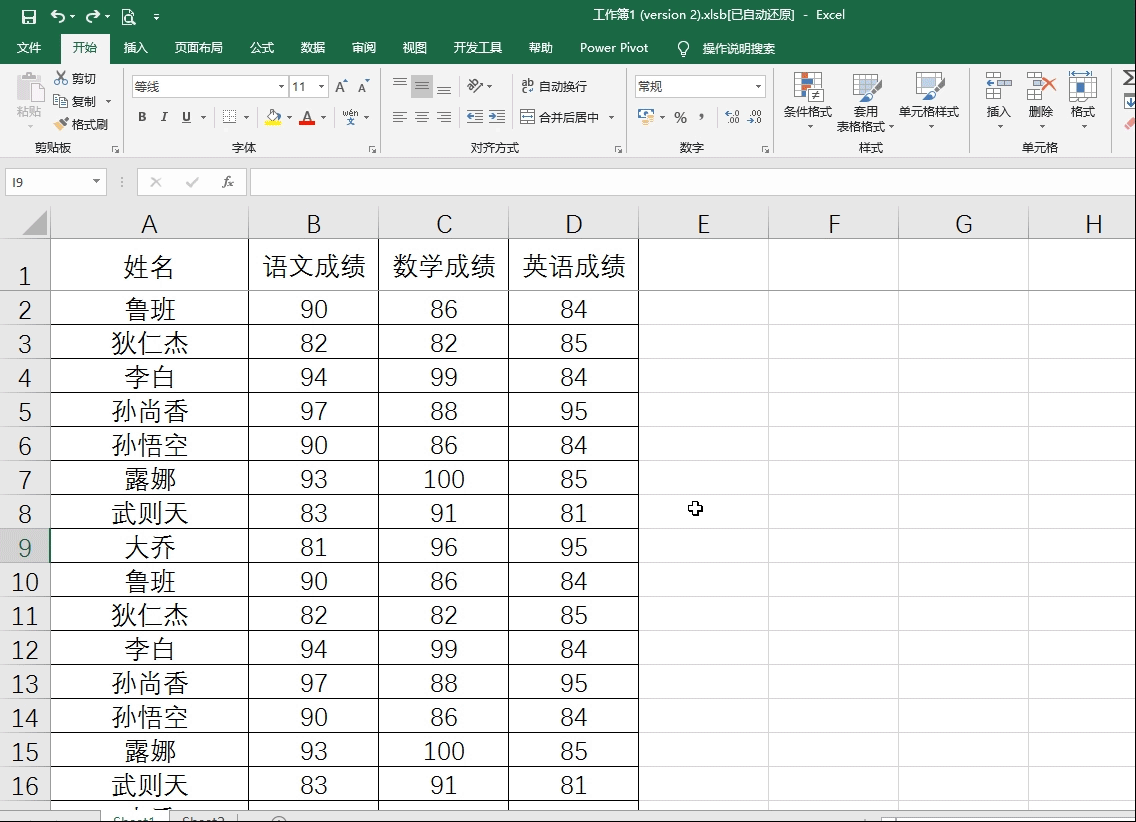Image resolution: width=1136 pixels, height=822 pixels.
Task: Open the font size dropdown
Action: (x=322, y=86)
